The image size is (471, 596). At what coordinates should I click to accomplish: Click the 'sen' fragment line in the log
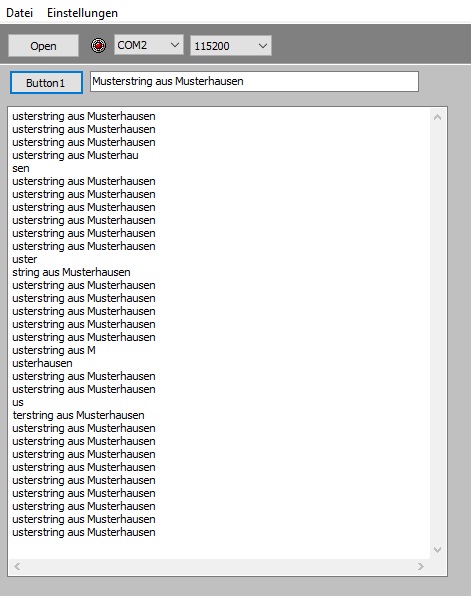point(21,168)
